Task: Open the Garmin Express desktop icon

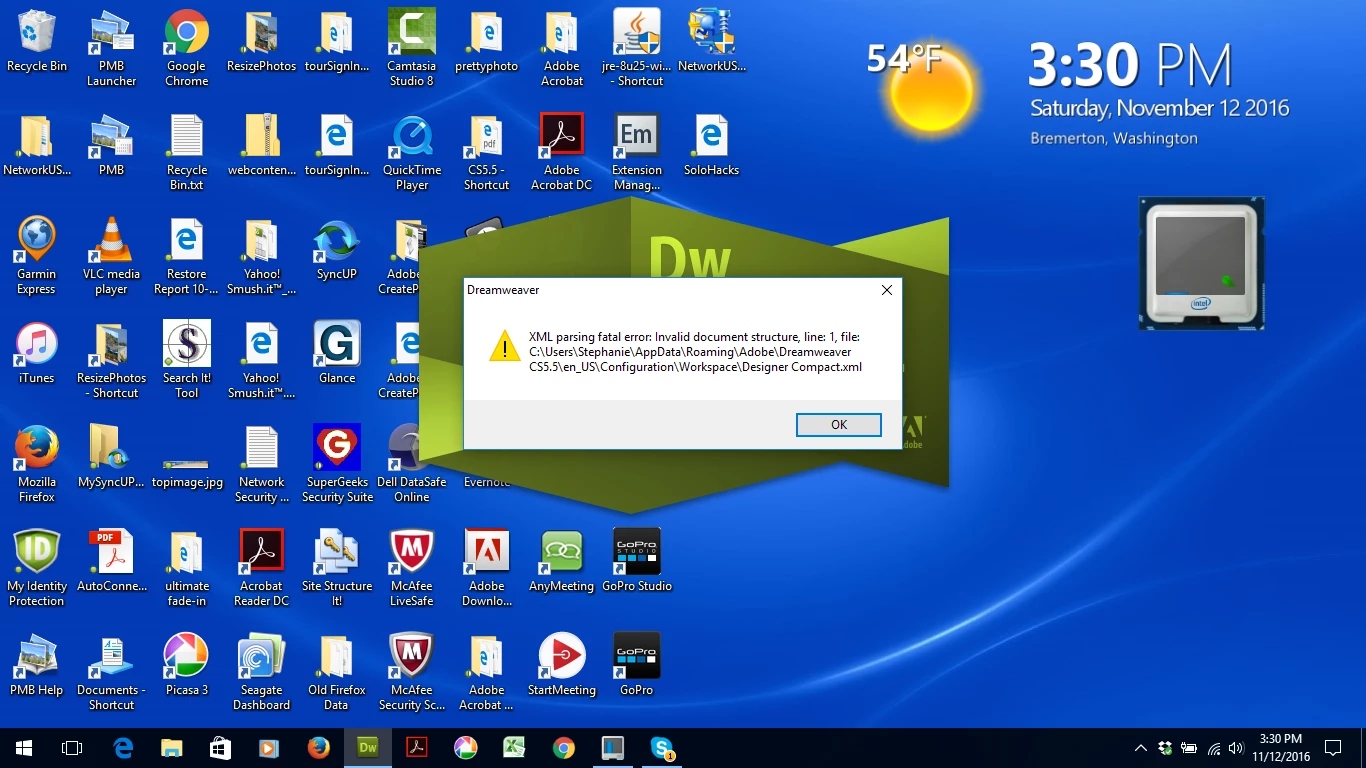Action: click(37, 256)
